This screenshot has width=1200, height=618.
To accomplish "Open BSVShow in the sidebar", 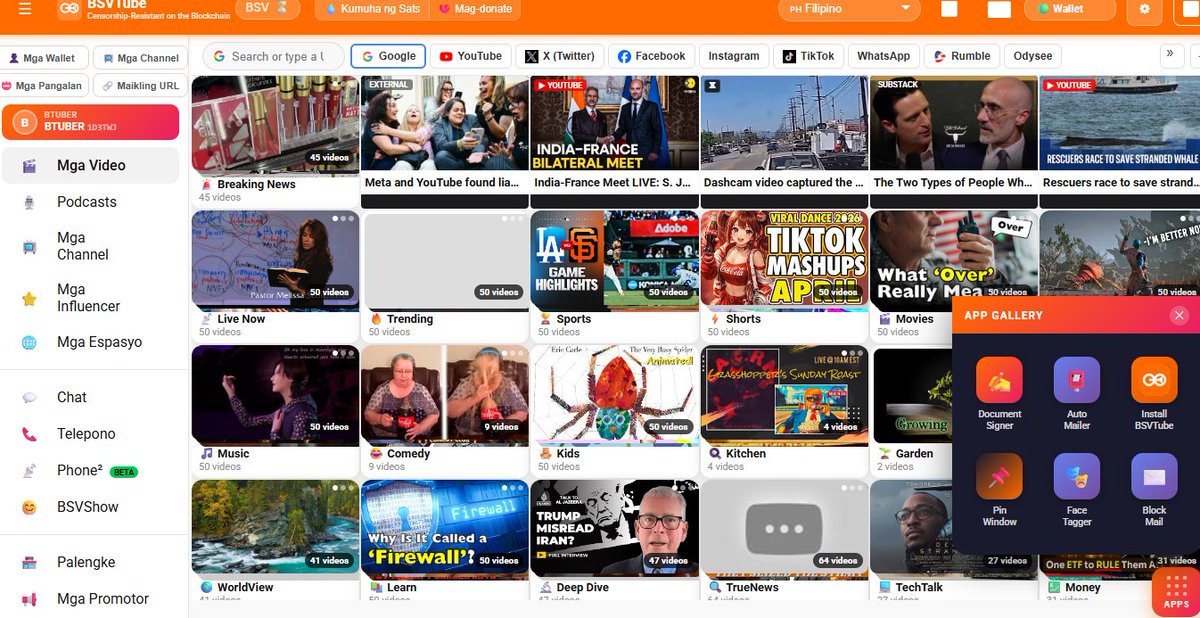I will coord(90,507).
